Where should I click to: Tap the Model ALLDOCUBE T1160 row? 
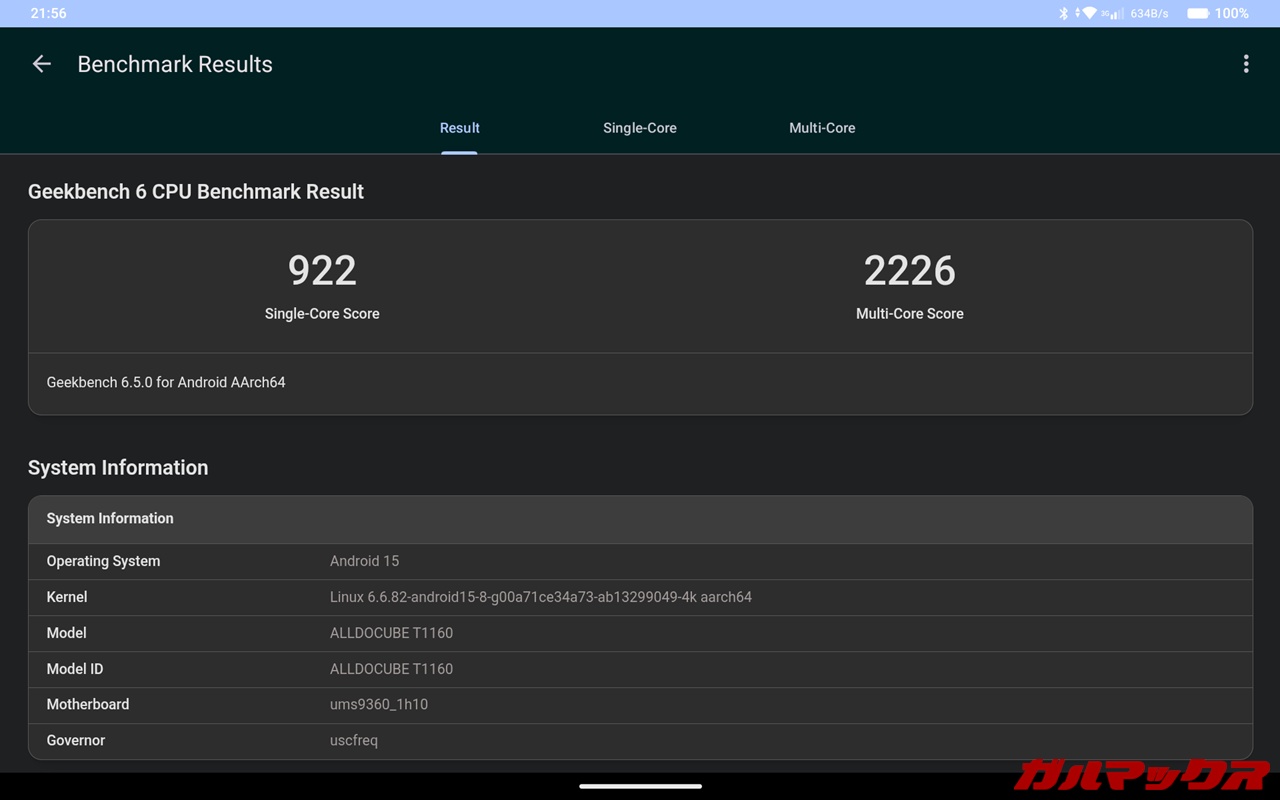click(640, 633)
